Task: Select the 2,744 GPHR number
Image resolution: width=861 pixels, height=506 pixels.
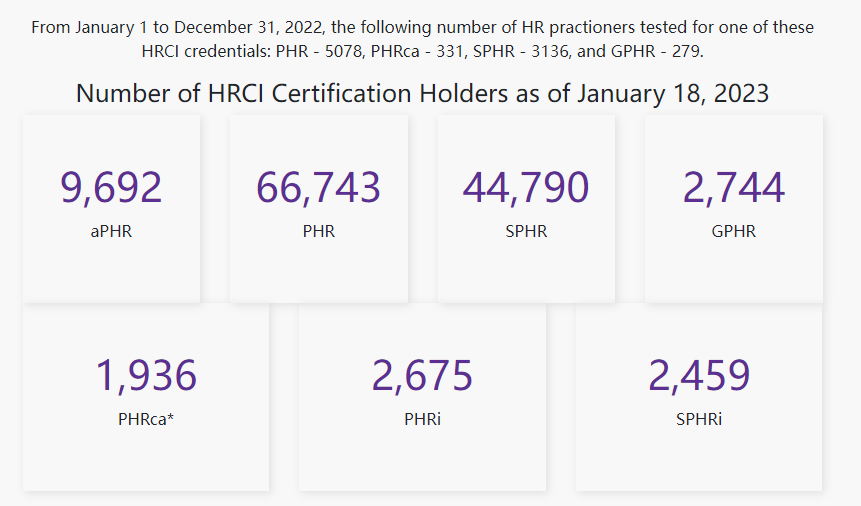Action: [734, 187]
